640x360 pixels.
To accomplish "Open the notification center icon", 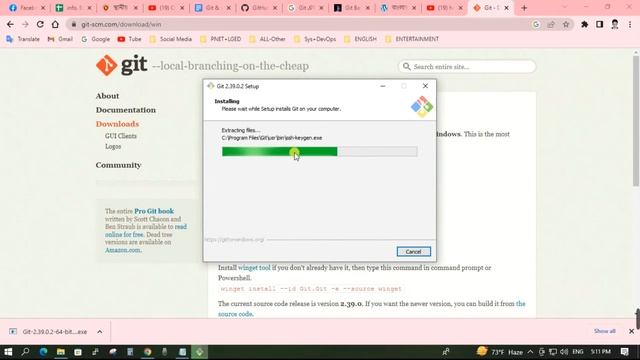I will [625, 352].
